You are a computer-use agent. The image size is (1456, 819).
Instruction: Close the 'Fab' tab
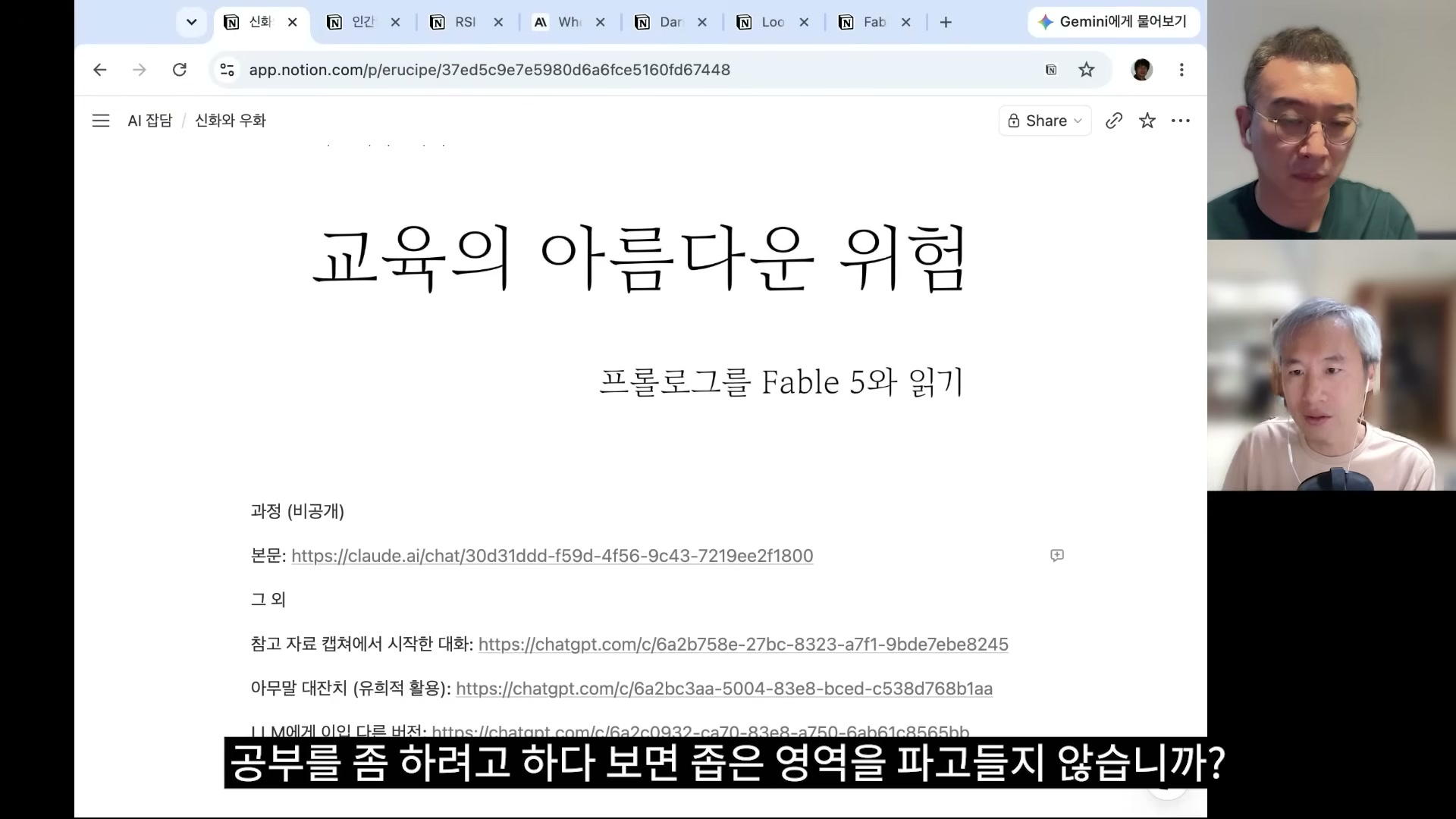click(905, 23)
